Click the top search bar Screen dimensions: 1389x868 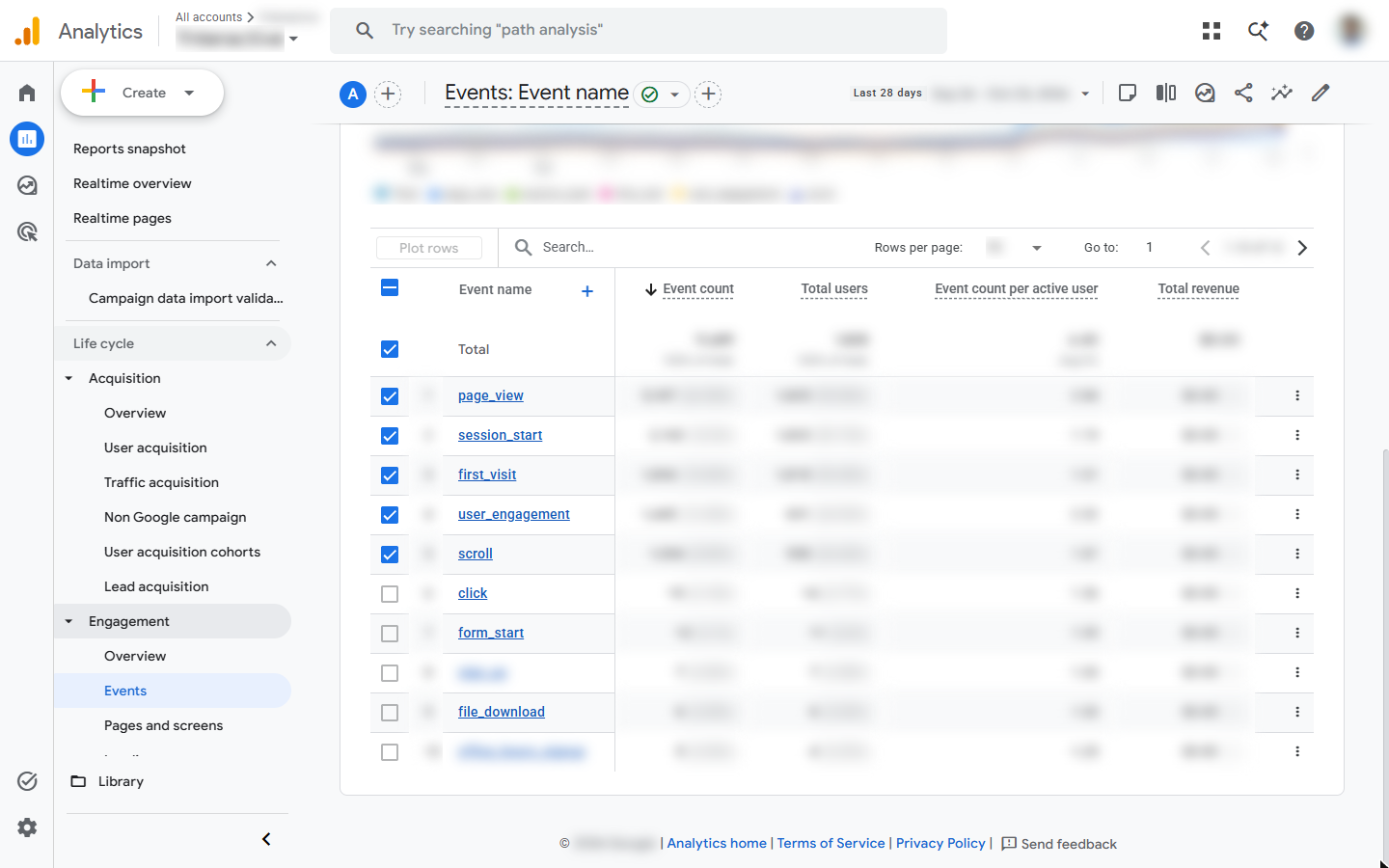pos(638,31)
